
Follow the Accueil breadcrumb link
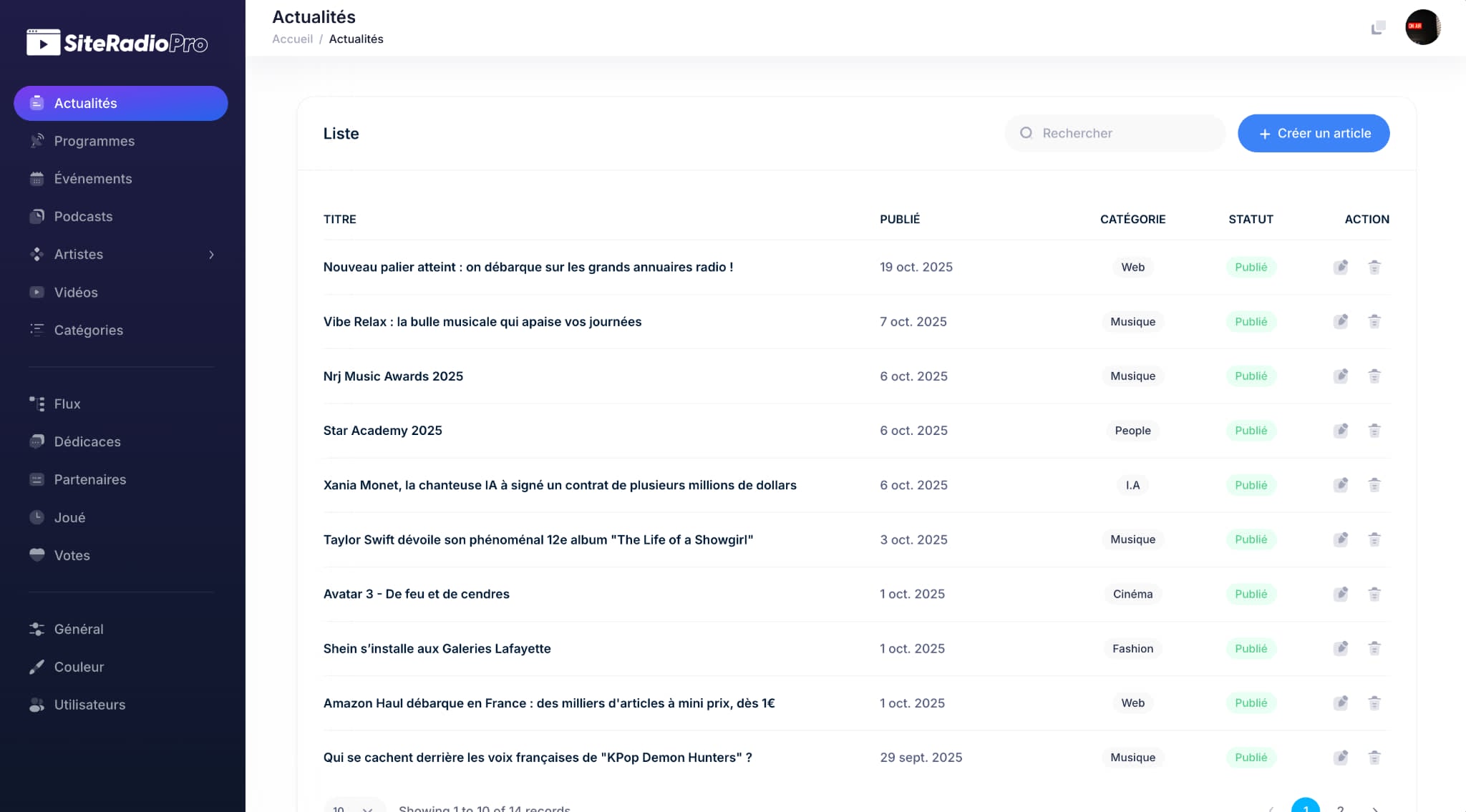(292, 39)
